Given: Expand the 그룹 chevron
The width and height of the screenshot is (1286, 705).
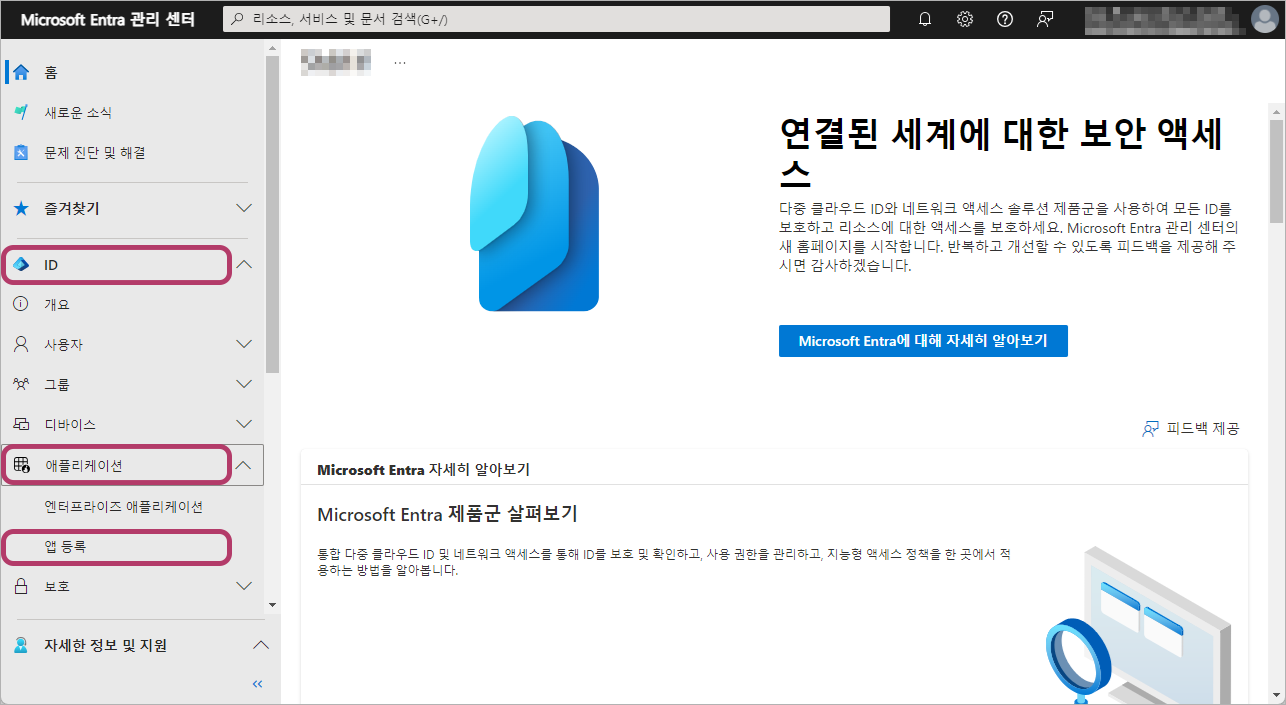Looking at the screenshot, I should pos(244,384).
